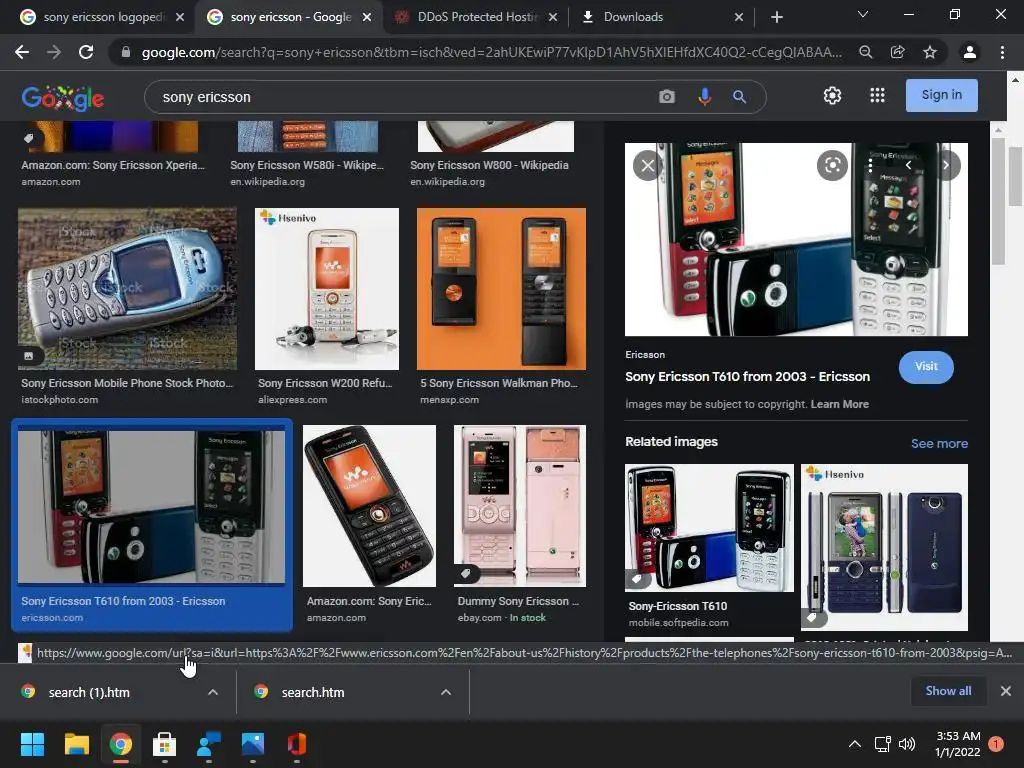
Task: Open Sony Ericsson W200 aliexpress thumbnail
Action: click(327, 289)
